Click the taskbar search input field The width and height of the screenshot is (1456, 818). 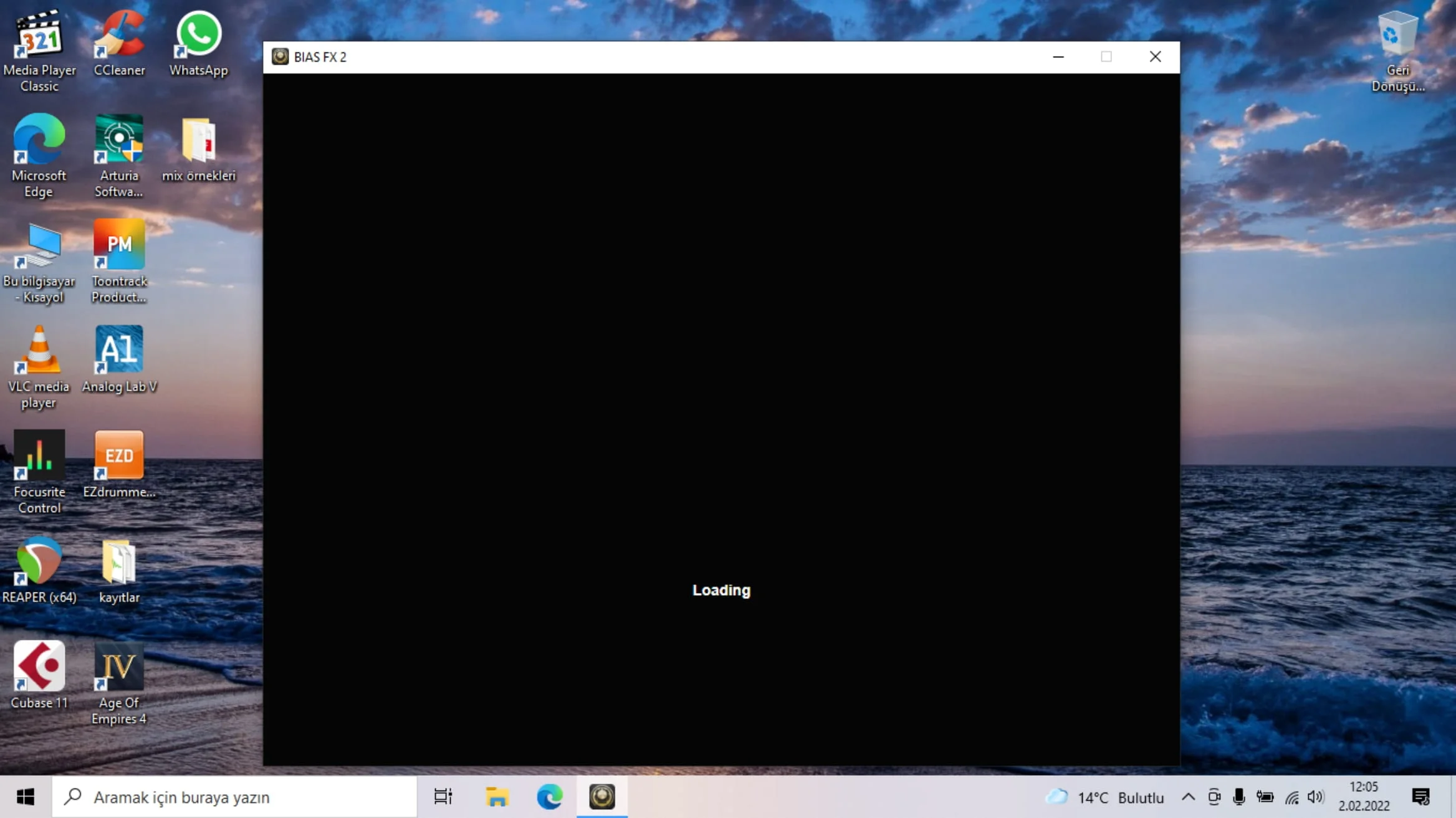[x=234, y=797]
